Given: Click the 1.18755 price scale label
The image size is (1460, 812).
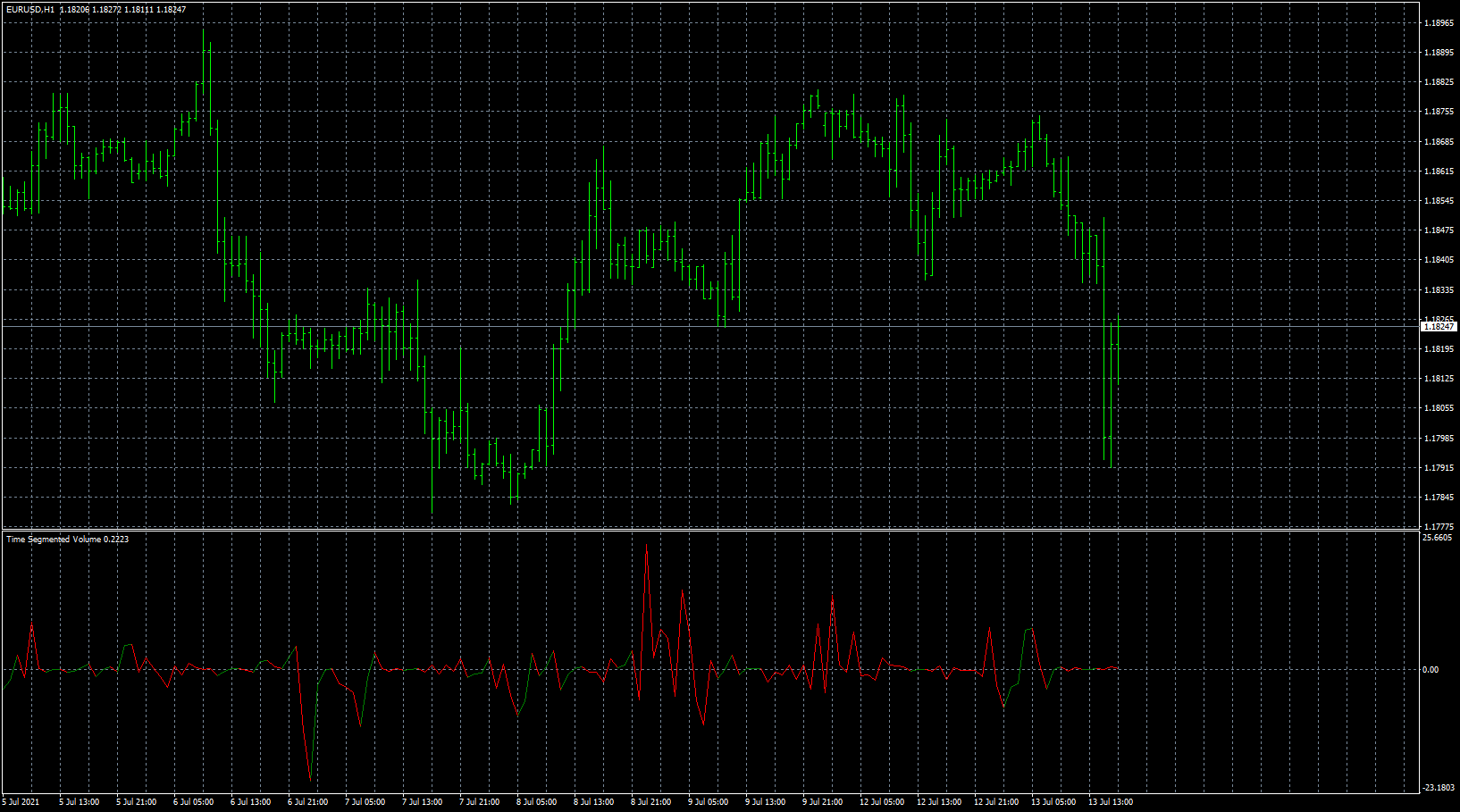Looking at the screenshot, I should (1439, 112).
